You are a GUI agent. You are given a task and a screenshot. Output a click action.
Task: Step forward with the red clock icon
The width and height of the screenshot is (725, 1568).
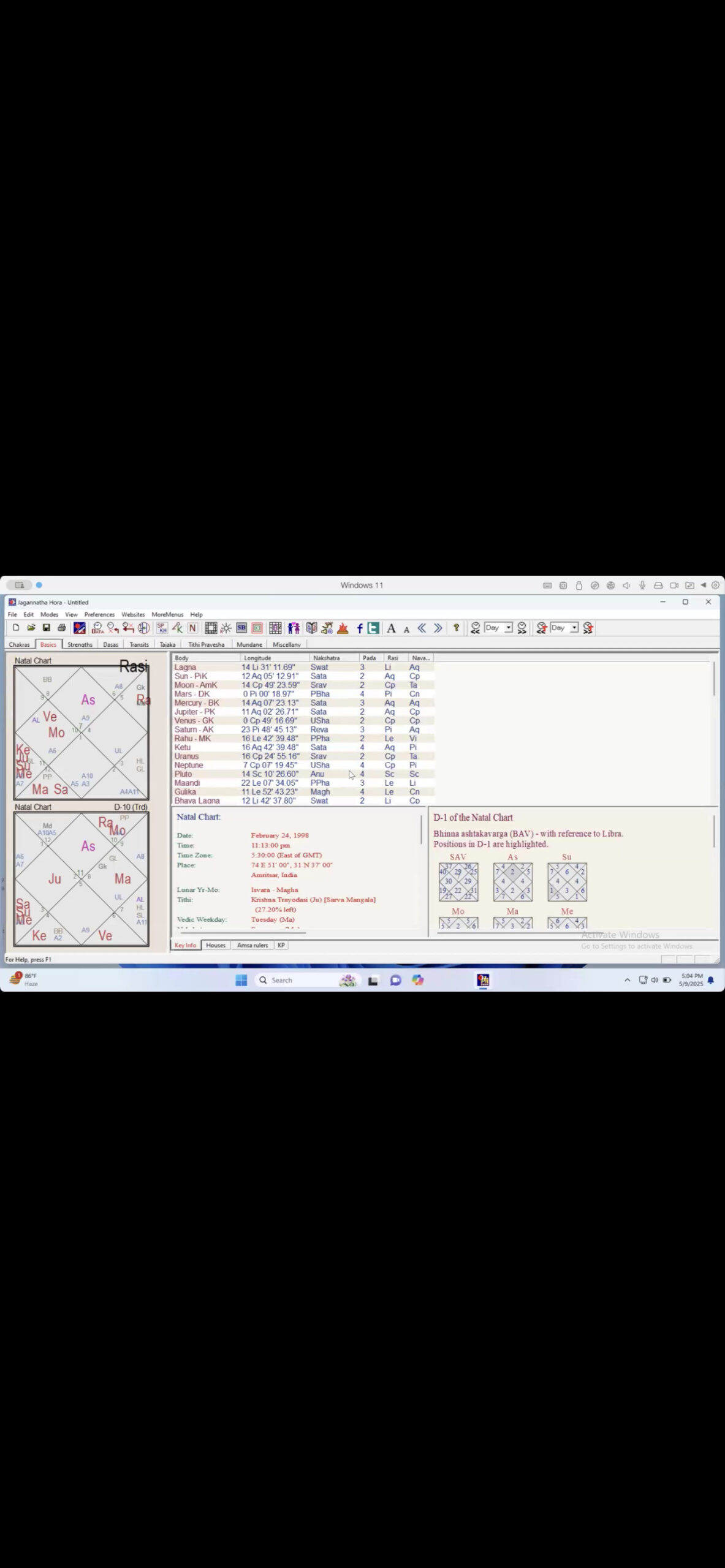tap(588, 628)
